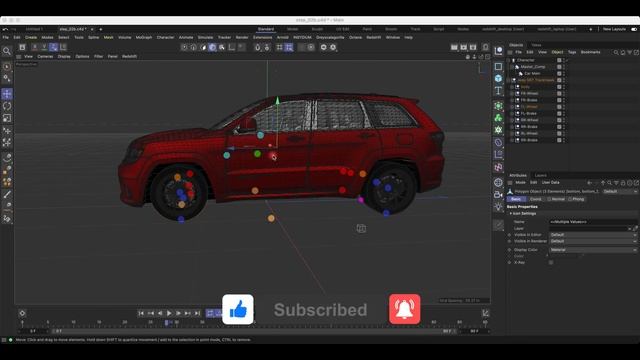The image size is (640, 360).
Task: Click the blue cube primitive icon
Action: point(498,78)
